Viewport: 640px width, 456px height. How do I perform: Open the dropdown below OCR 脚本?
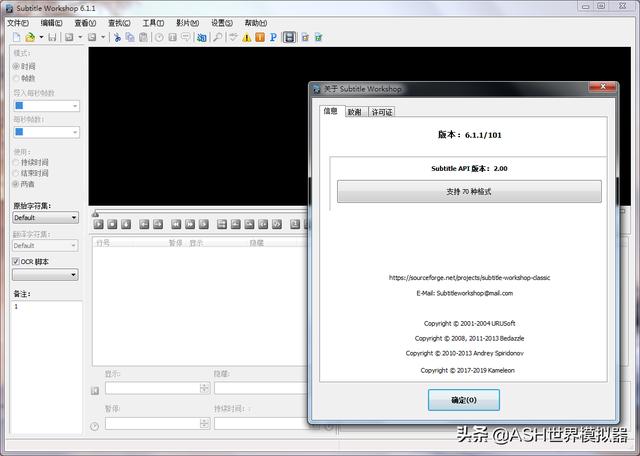pos(45,274)
